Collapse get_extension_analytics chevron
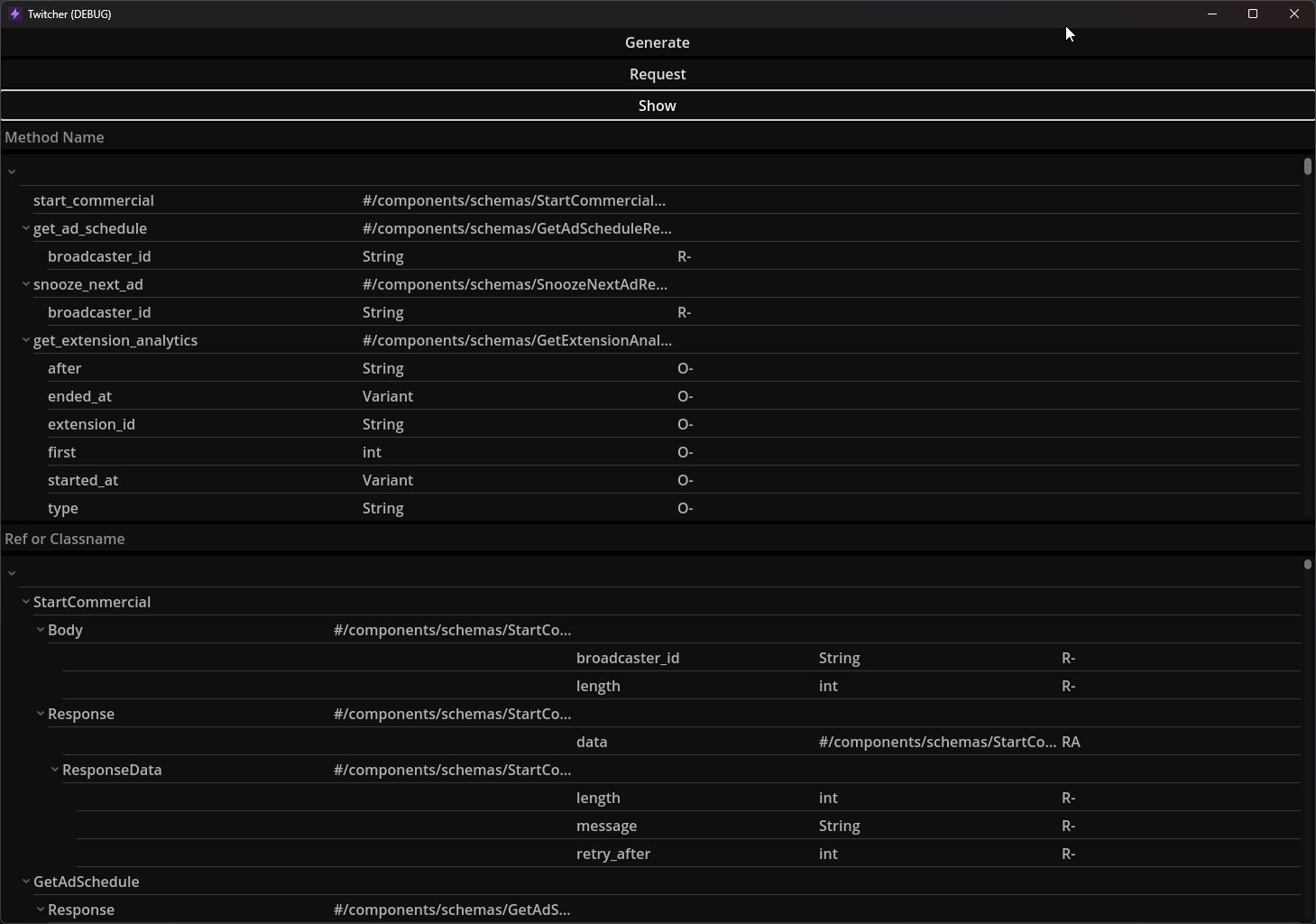1316x924 pixels. coord(26,341)
